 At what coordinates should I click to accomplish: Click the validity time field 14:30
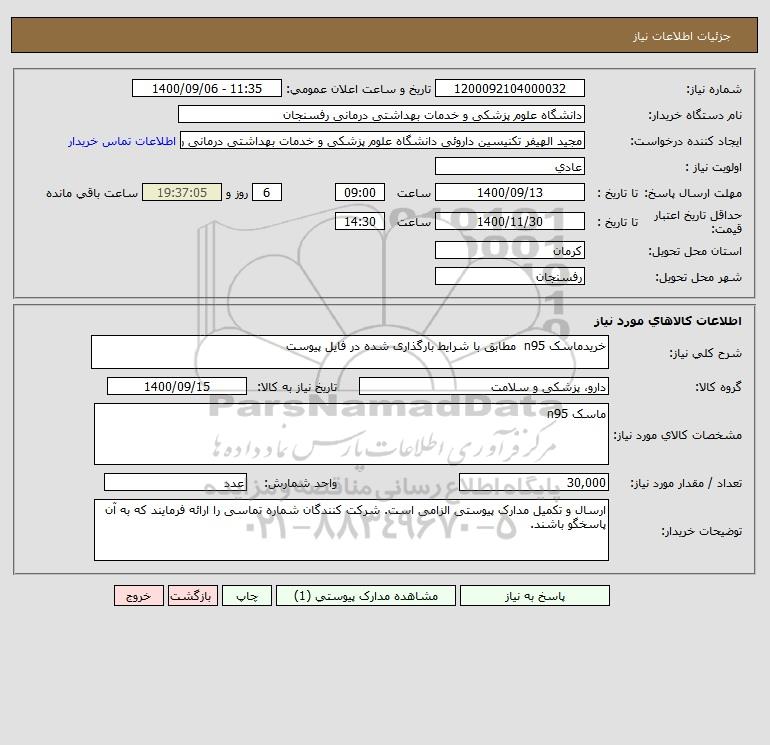[x=360, y=221]
